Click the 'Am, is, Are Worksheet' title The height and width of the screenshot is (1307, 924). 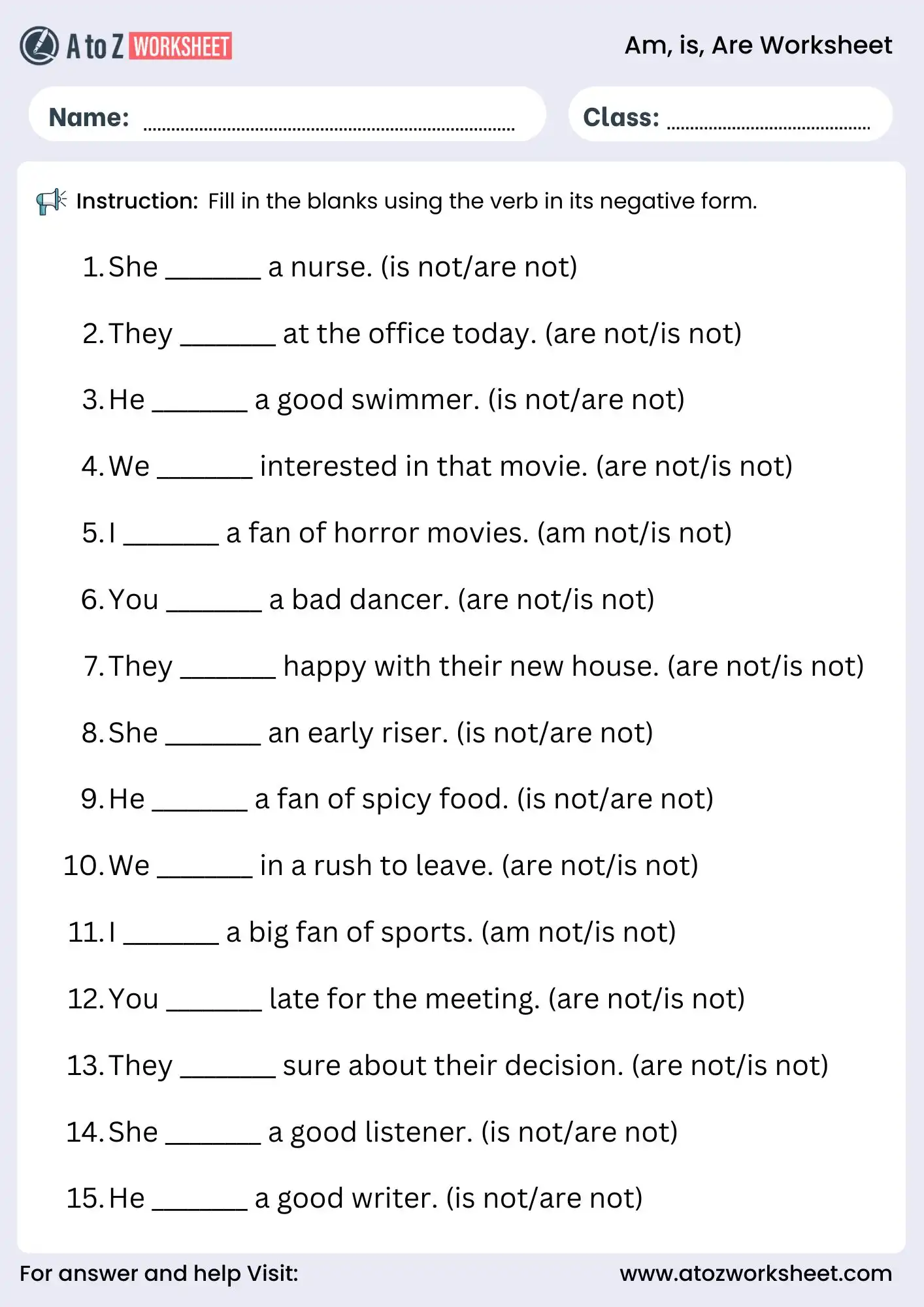click(x=758, y=45)
